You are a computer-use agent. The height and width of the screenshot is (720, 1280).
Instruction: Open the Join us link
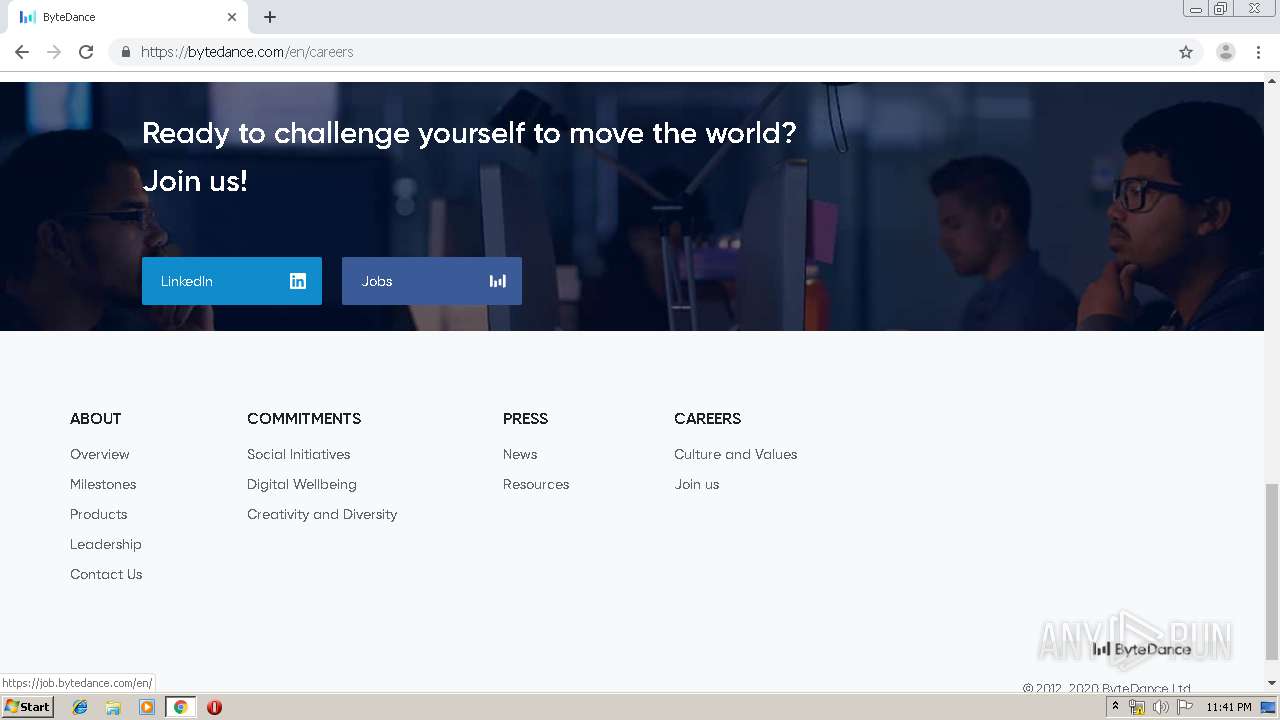coord(697,484)
